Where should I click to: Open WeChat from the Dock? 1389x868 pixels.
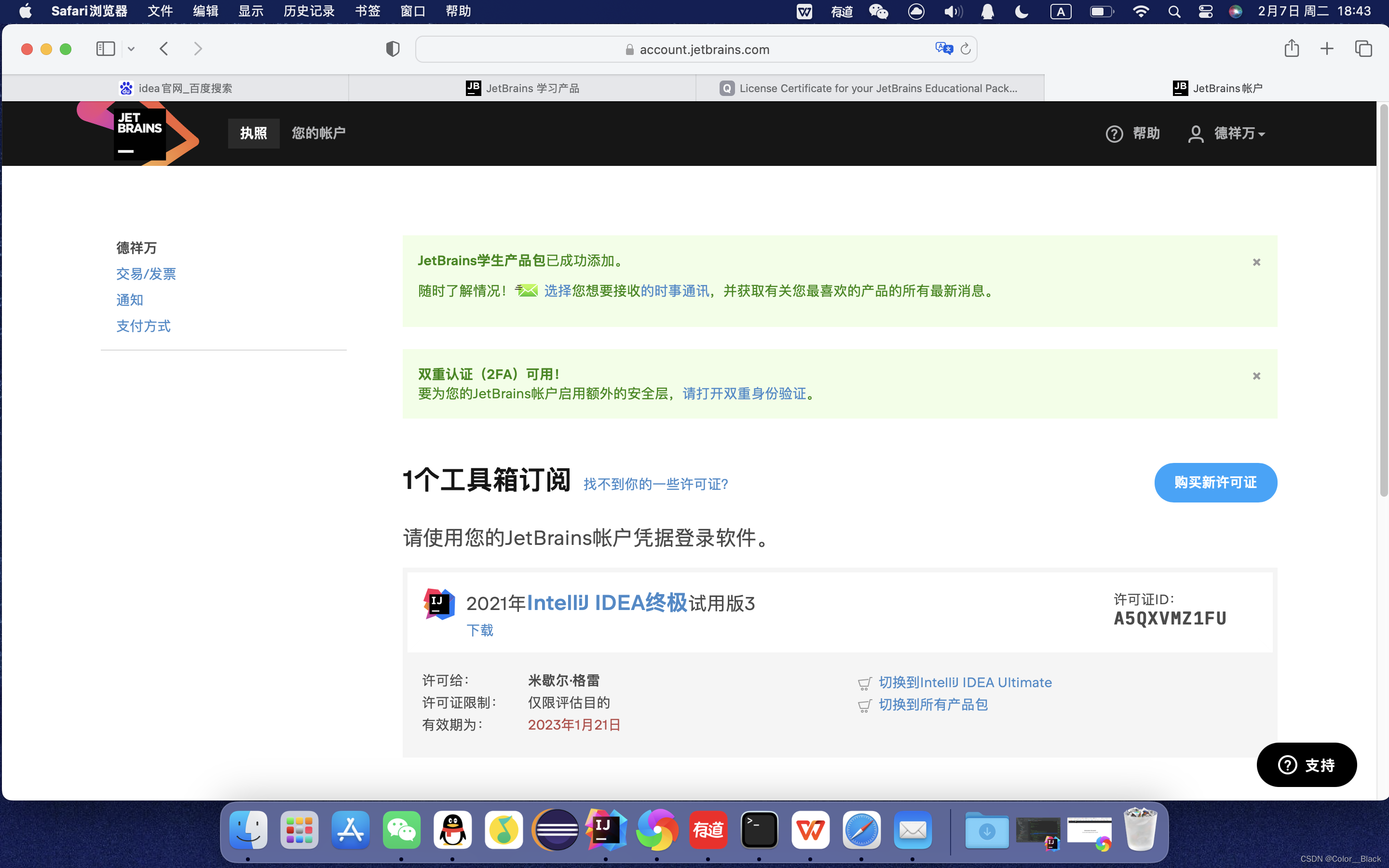coord(401,829)
